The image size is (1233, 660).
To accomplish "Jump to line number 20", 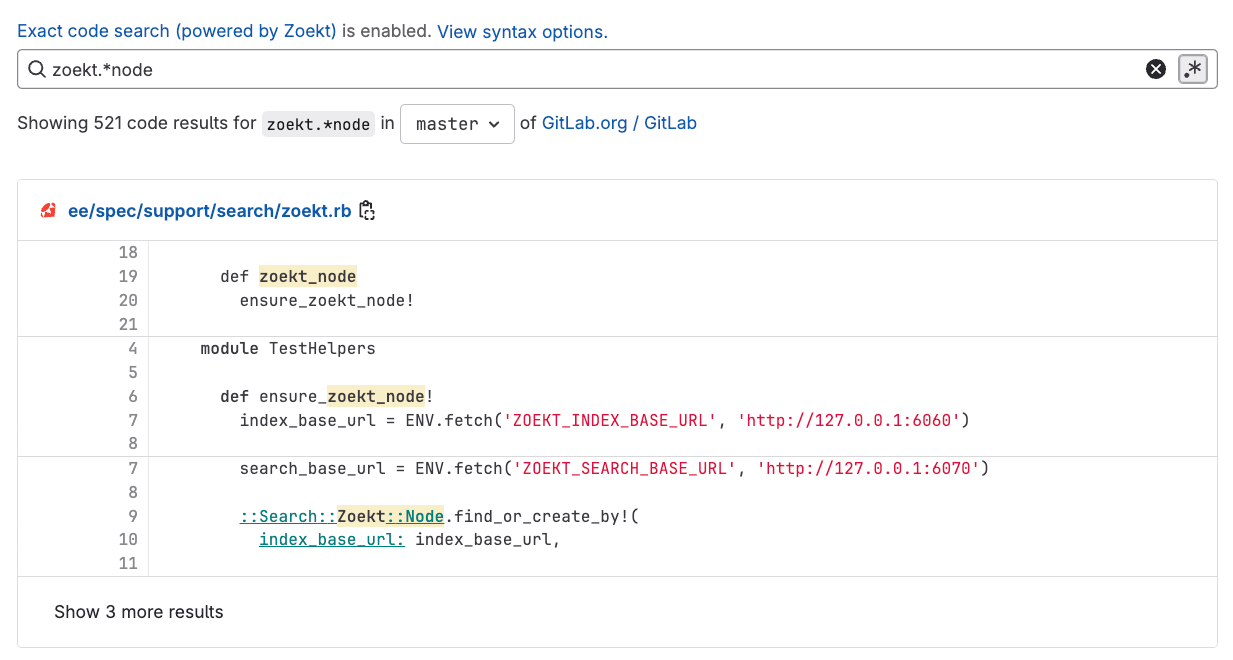I will coord(128,300).
